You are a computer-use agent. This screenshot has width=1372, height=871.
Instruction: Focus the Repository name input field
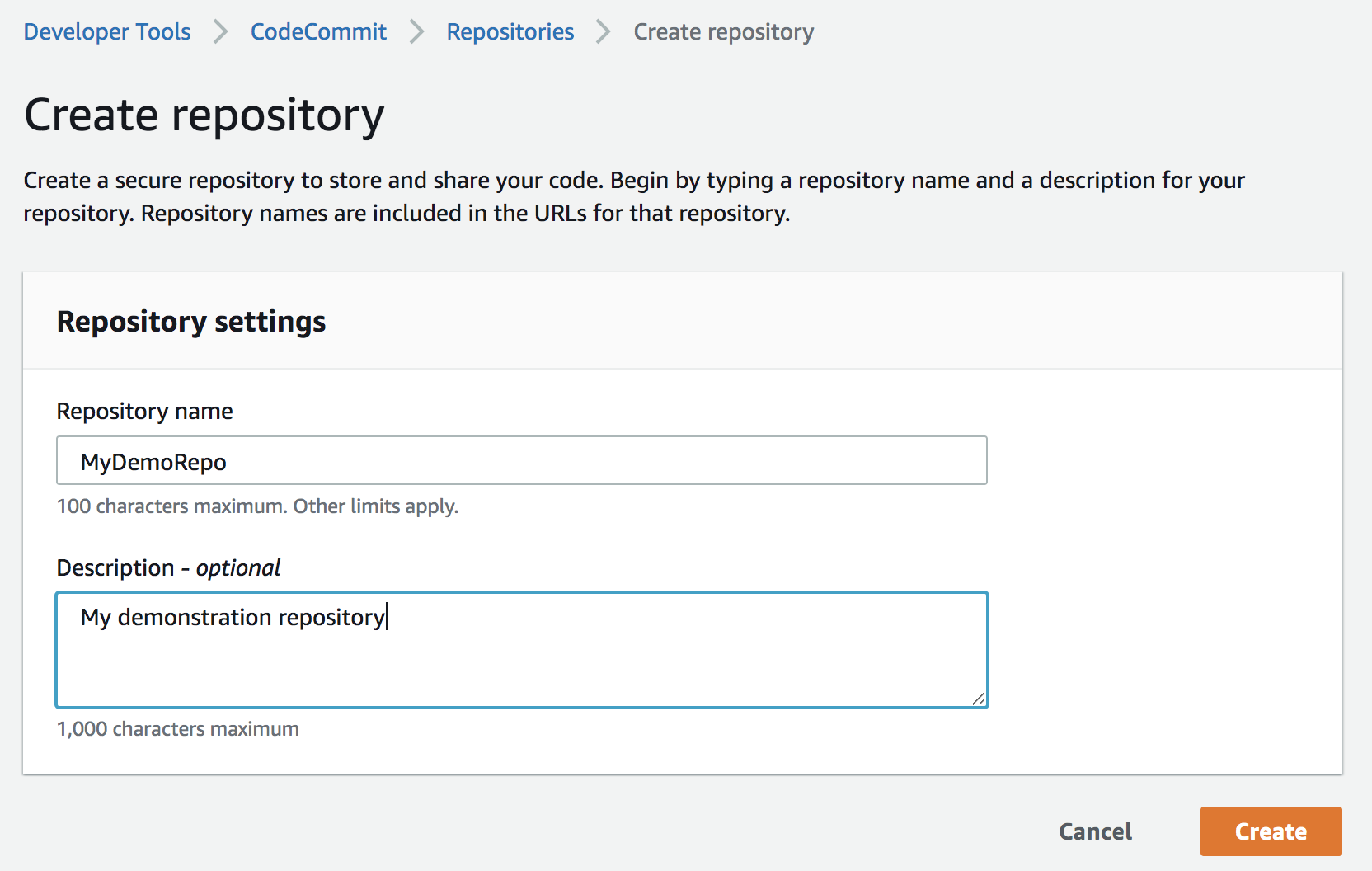[522, 460]
